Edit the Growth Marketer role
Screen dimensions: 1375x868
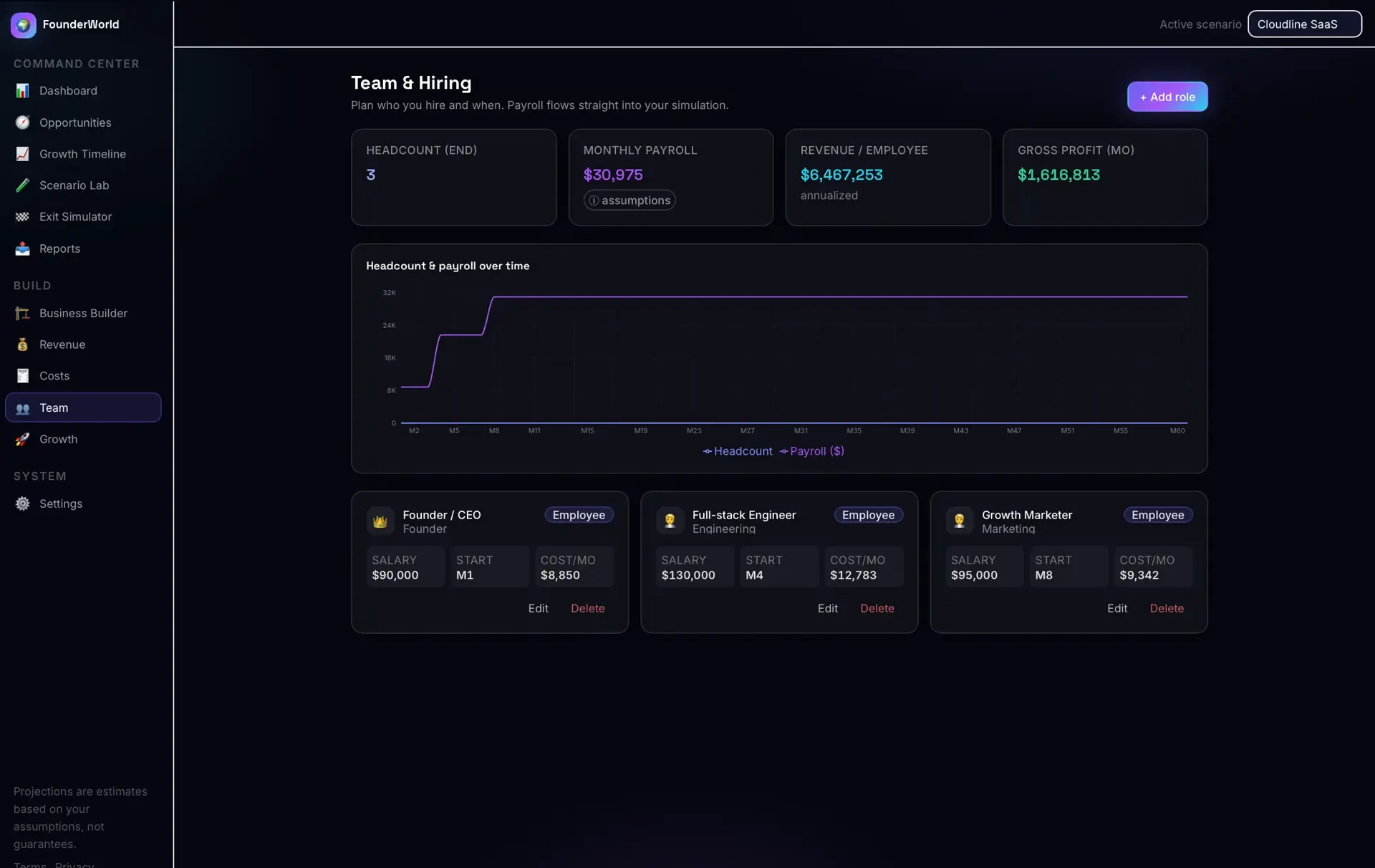(x=1116, y=609)
